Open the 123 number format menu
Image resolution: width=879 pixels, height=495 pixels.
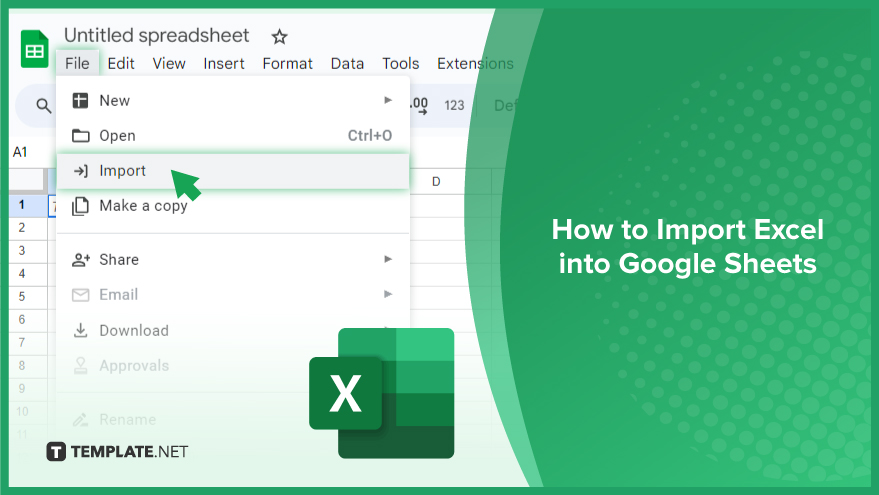[454, 105]
